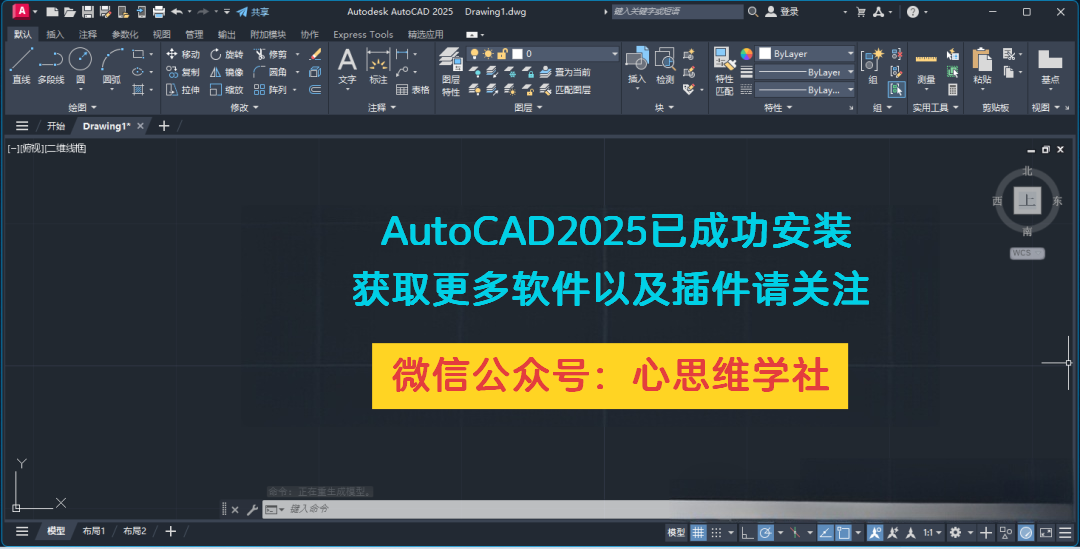Click 匹配图层 button
The height and width of the screenshot is (549, 1080).
(565, 90)
